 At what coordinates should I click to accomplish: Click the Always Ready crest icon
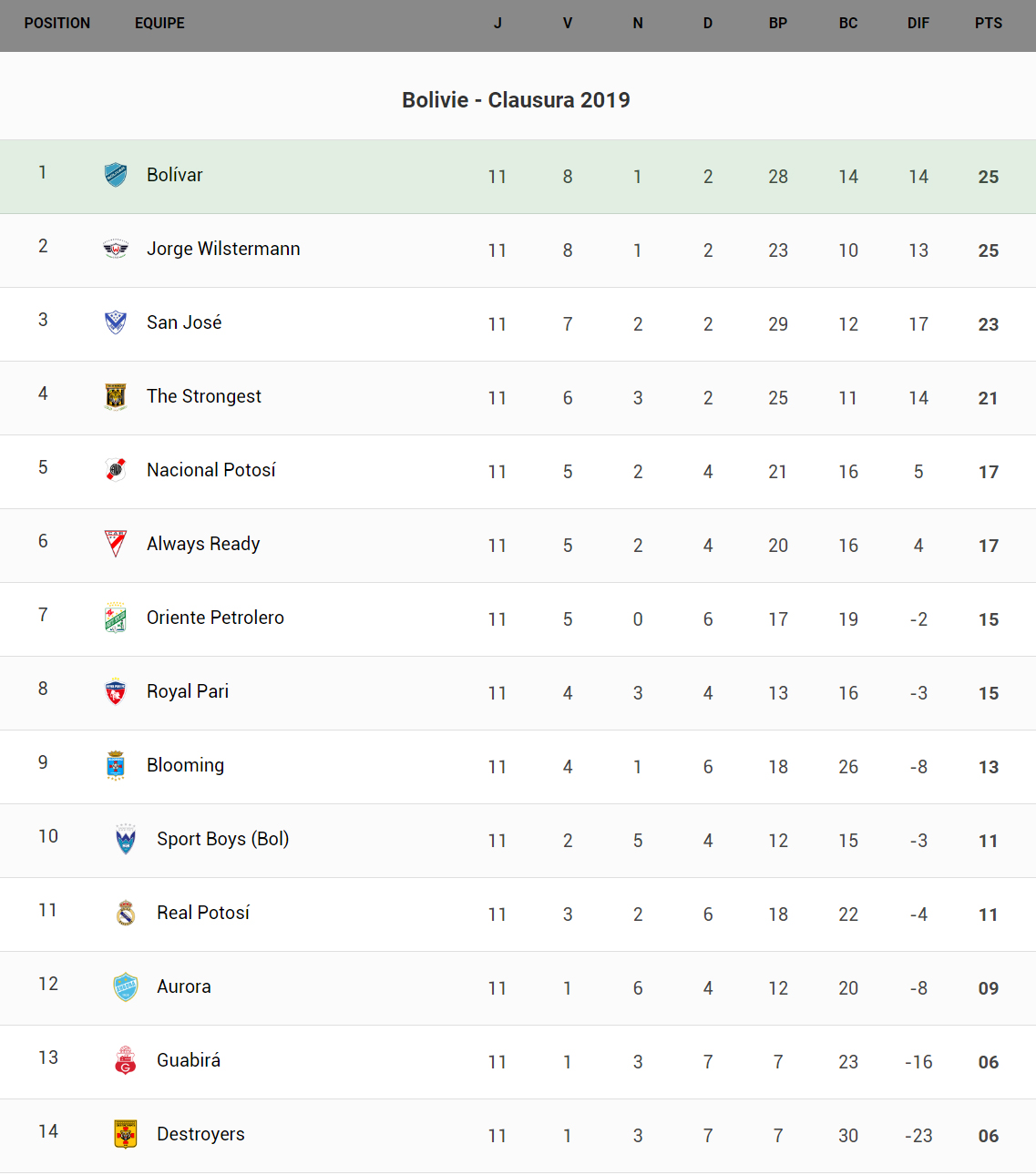[116, 544]
